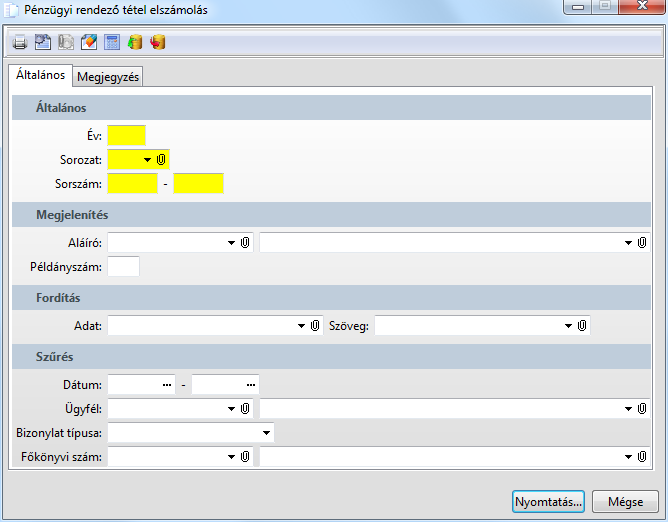Click the Példányszám input field

(x=124, y=267)
